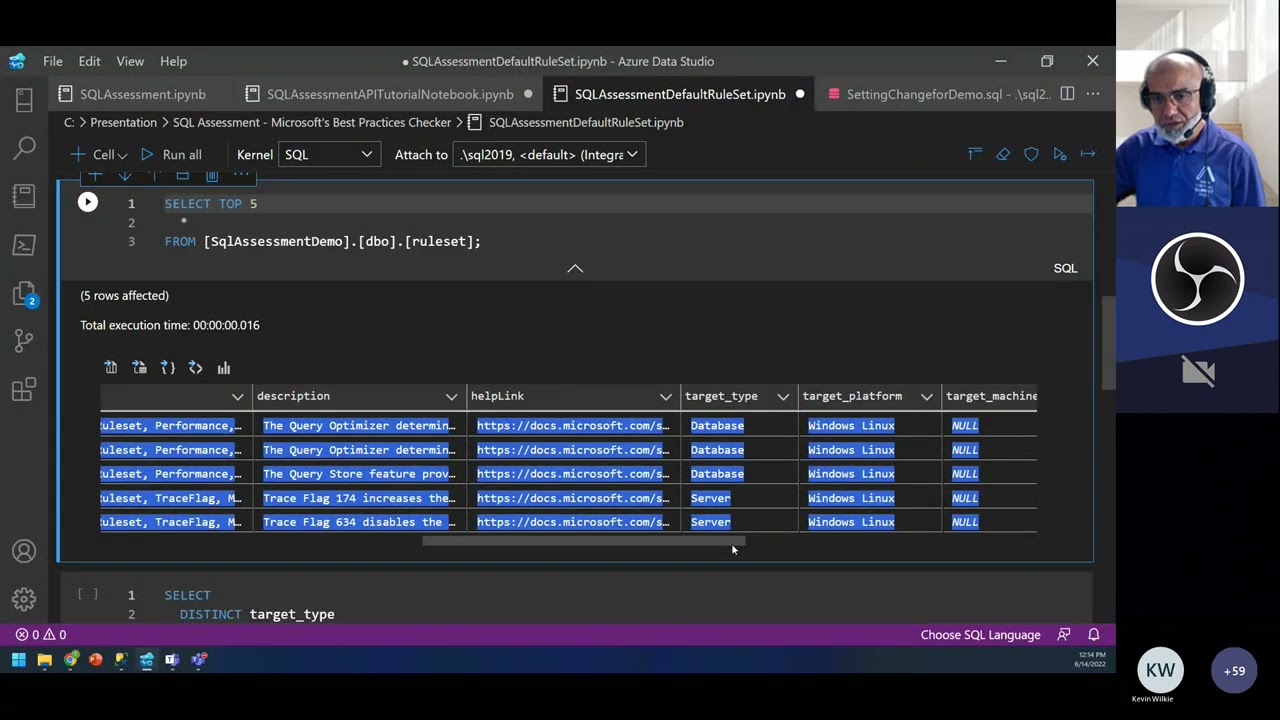
Task: Open Explorer icon with badge 2
Action: (x=24, y=293)
